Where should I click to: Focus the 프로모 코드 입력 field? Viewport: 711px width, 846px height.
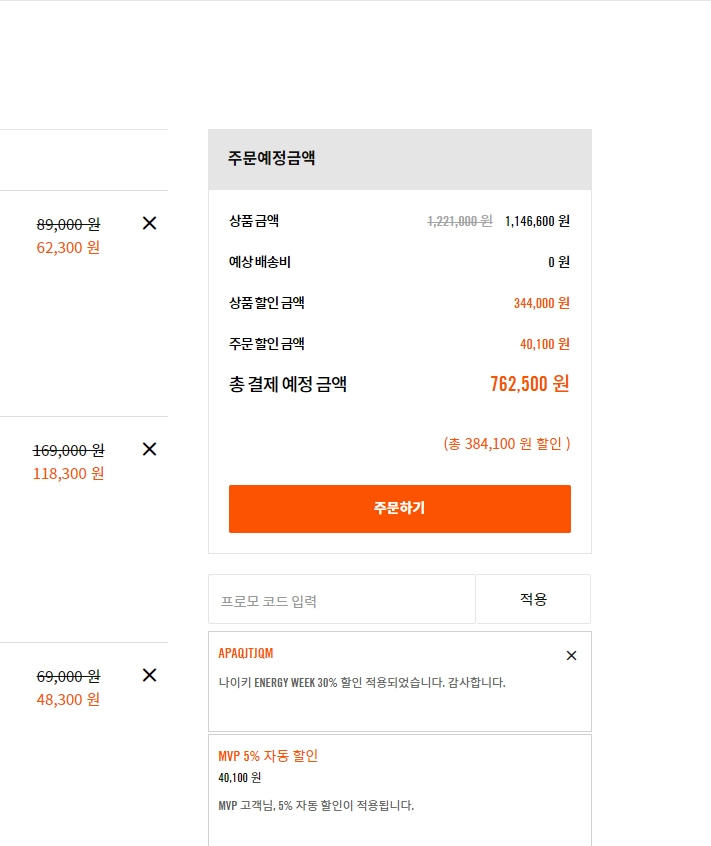click(342, 599)
